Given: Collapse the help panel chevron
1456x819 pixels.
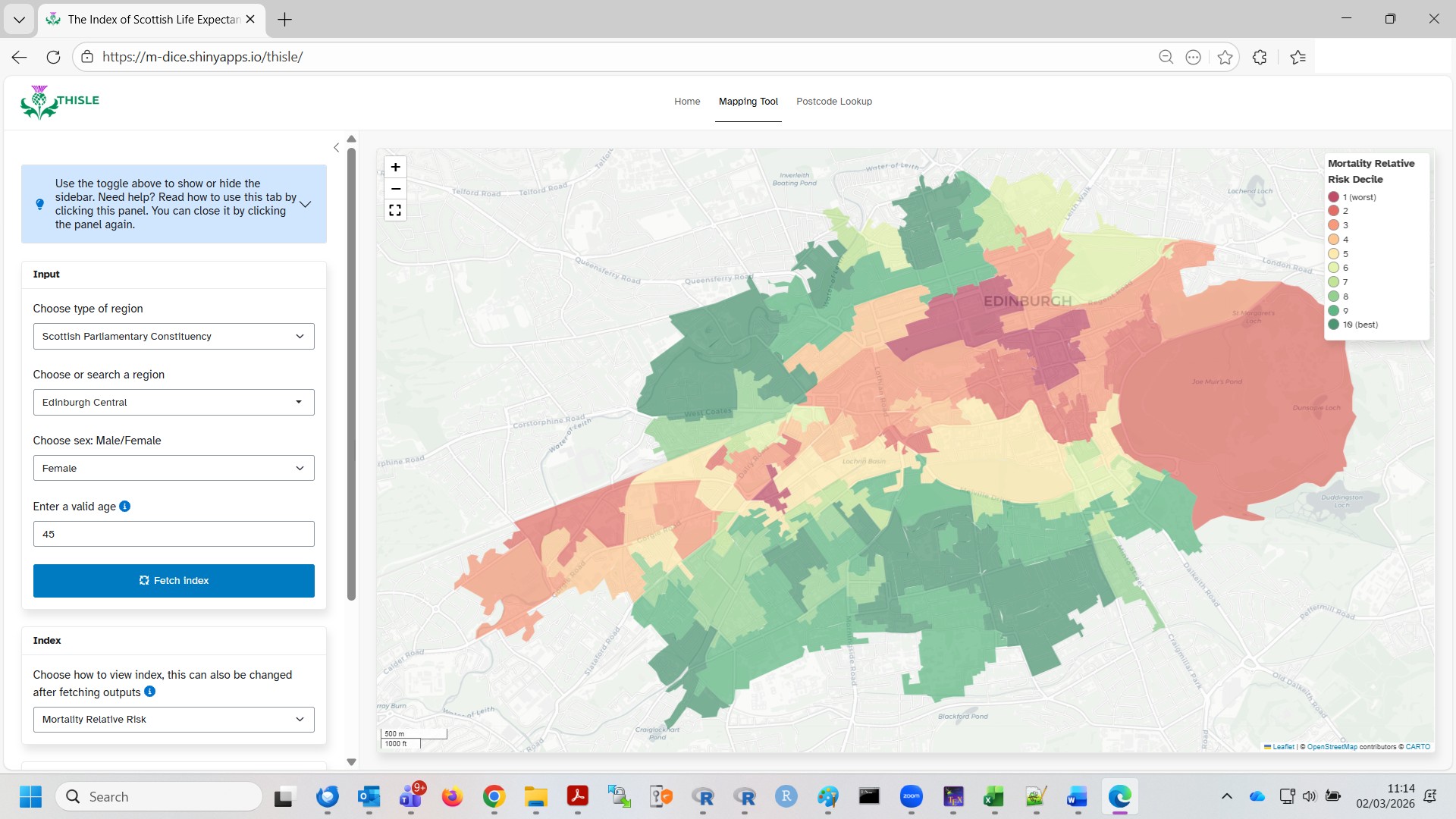Looking at the screenshot, I should [306, 204].
